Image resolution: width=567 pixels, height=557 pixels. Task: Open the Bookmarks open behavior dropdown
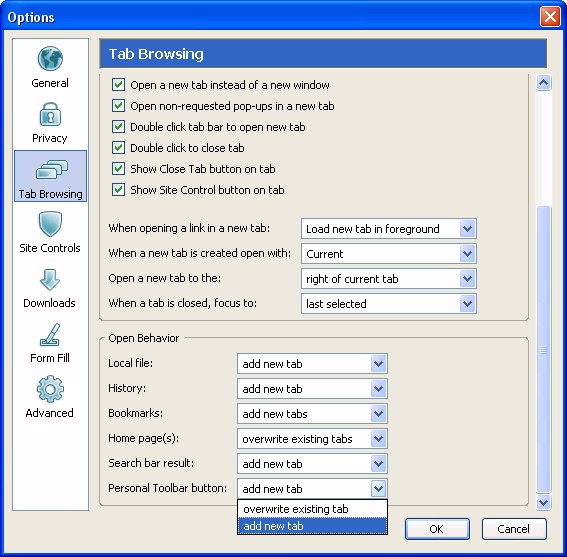tap(312, 414)
